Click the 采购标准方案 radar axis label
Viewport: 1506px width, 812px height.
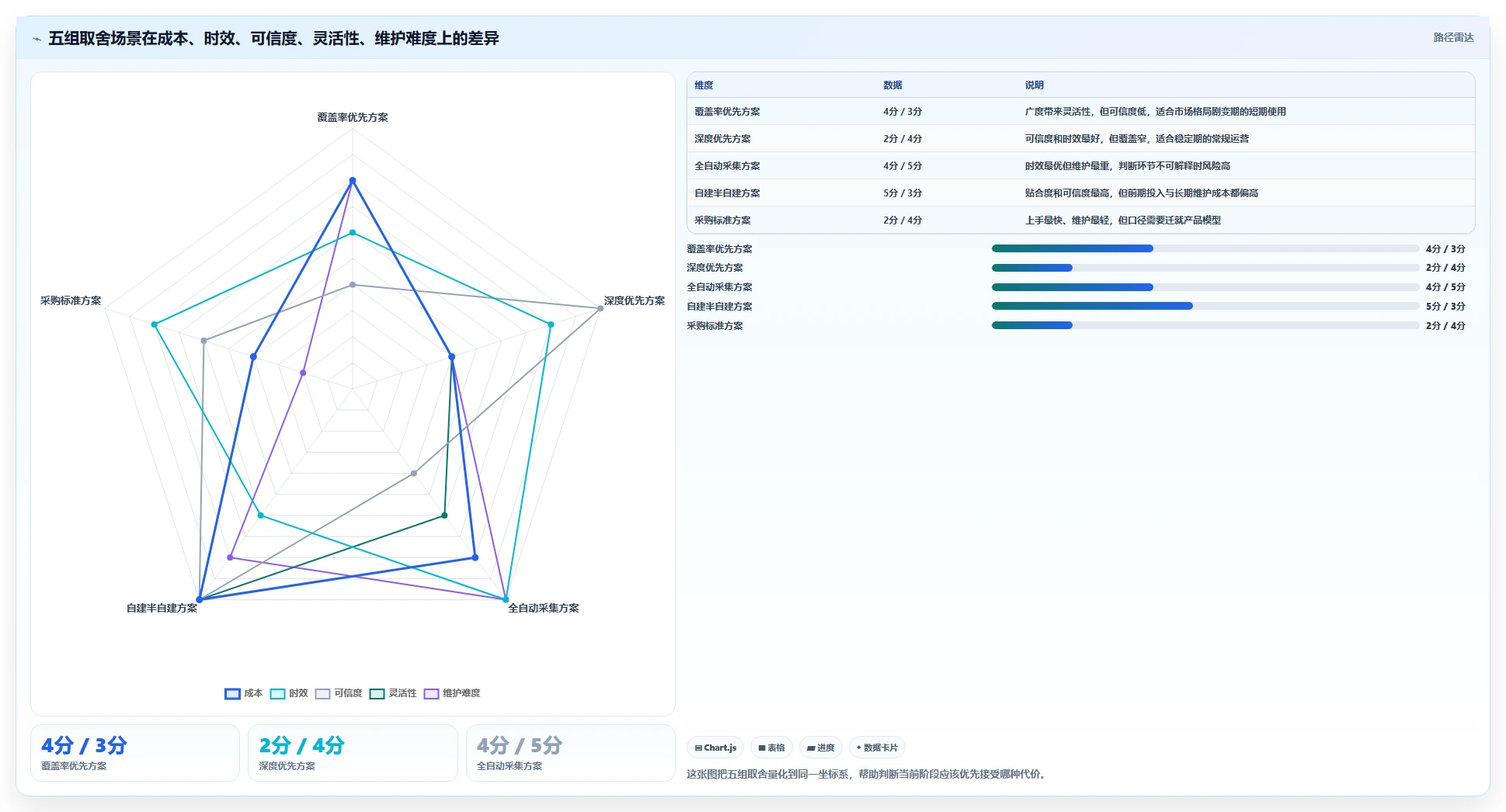(71, 301)
